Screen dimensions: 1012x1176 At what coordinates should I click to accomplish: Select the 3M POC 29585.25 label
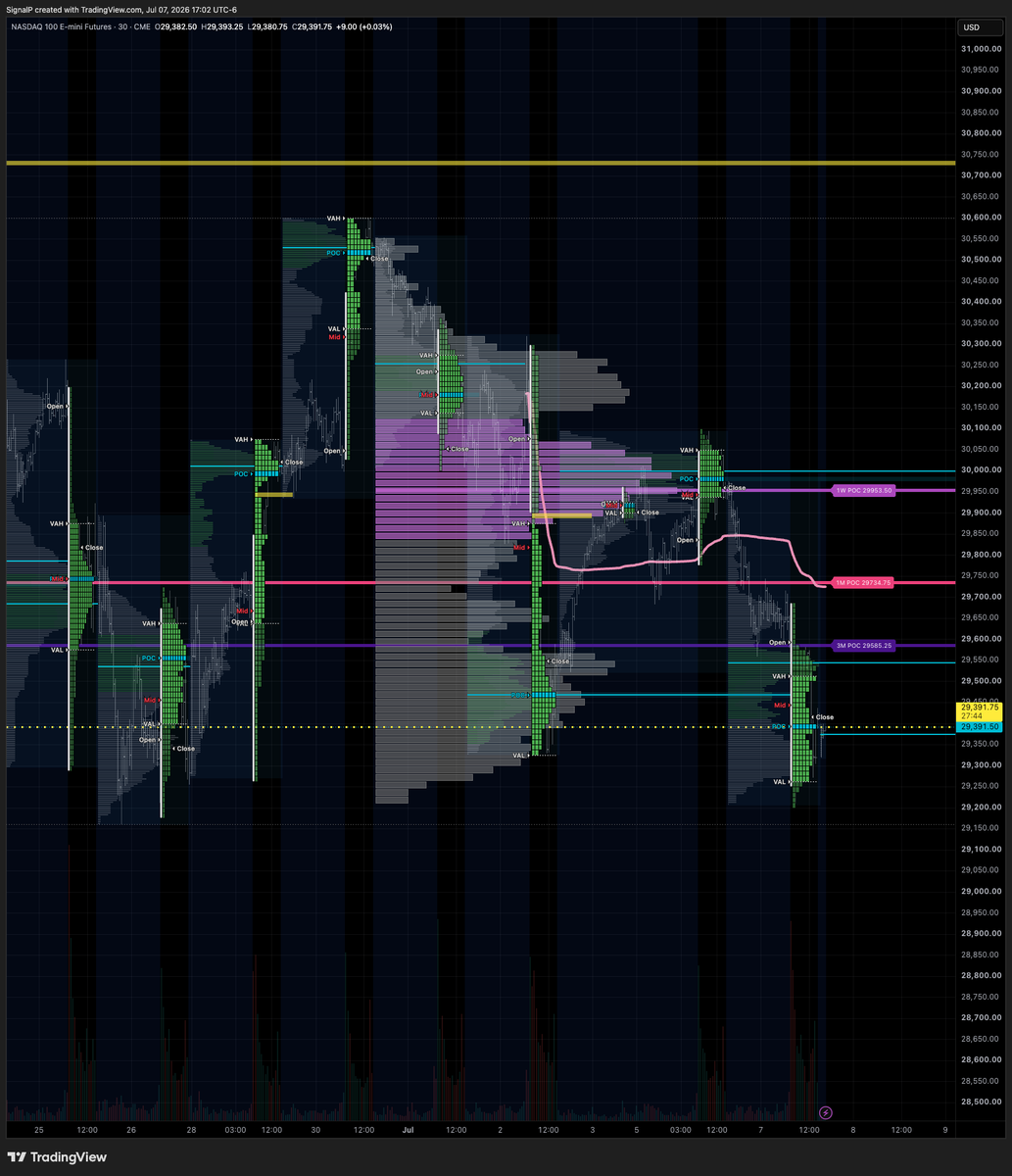click(863, 646)
